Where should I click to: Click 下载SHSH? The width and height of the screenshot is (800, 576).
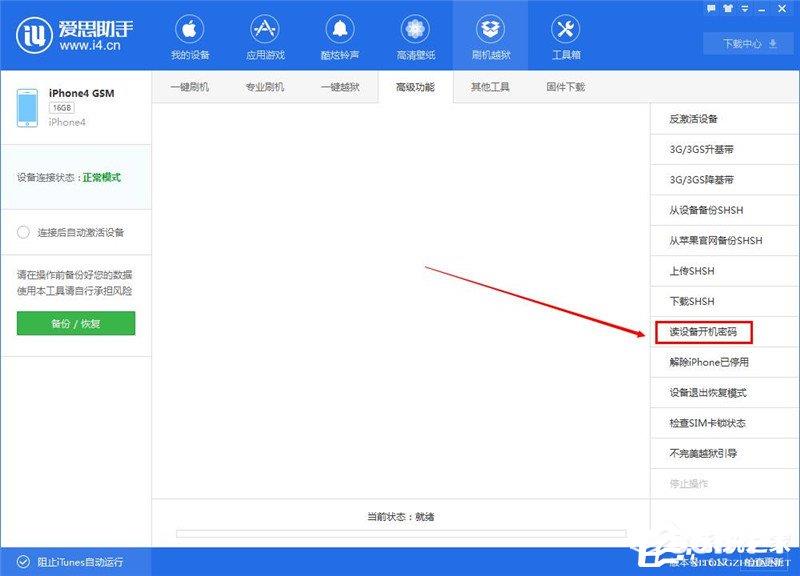(724, 302)
